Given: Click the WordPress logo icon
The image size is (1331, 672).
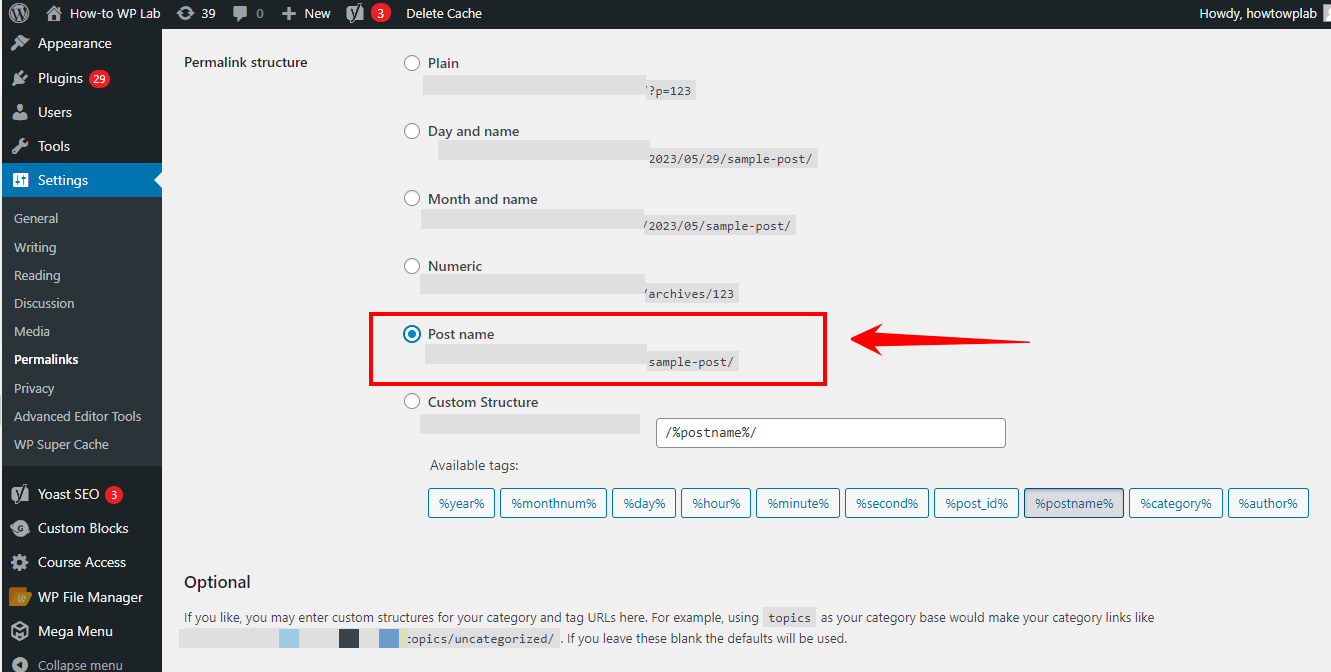Looking at the screenshot, I should coord(20,14).
